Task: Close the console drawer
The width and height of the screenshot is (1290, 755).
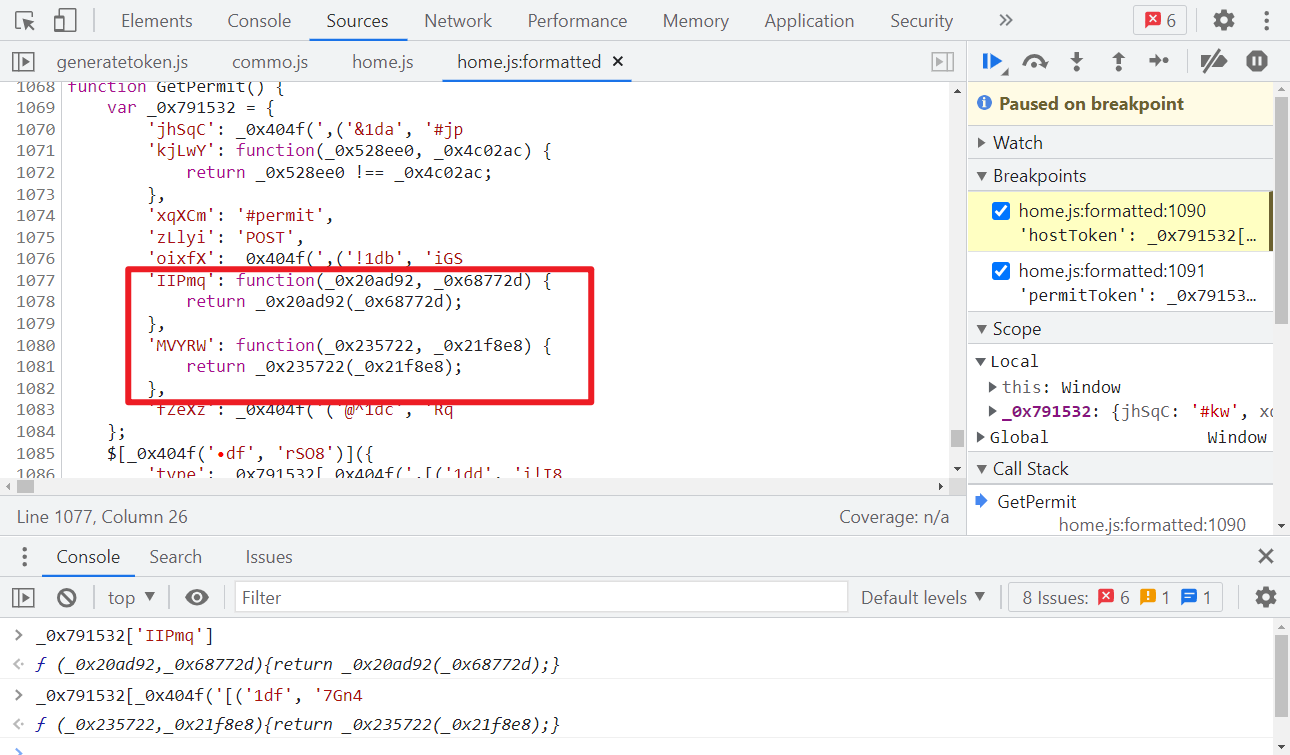Action: pyautogui.click(x=1266, y=557)
